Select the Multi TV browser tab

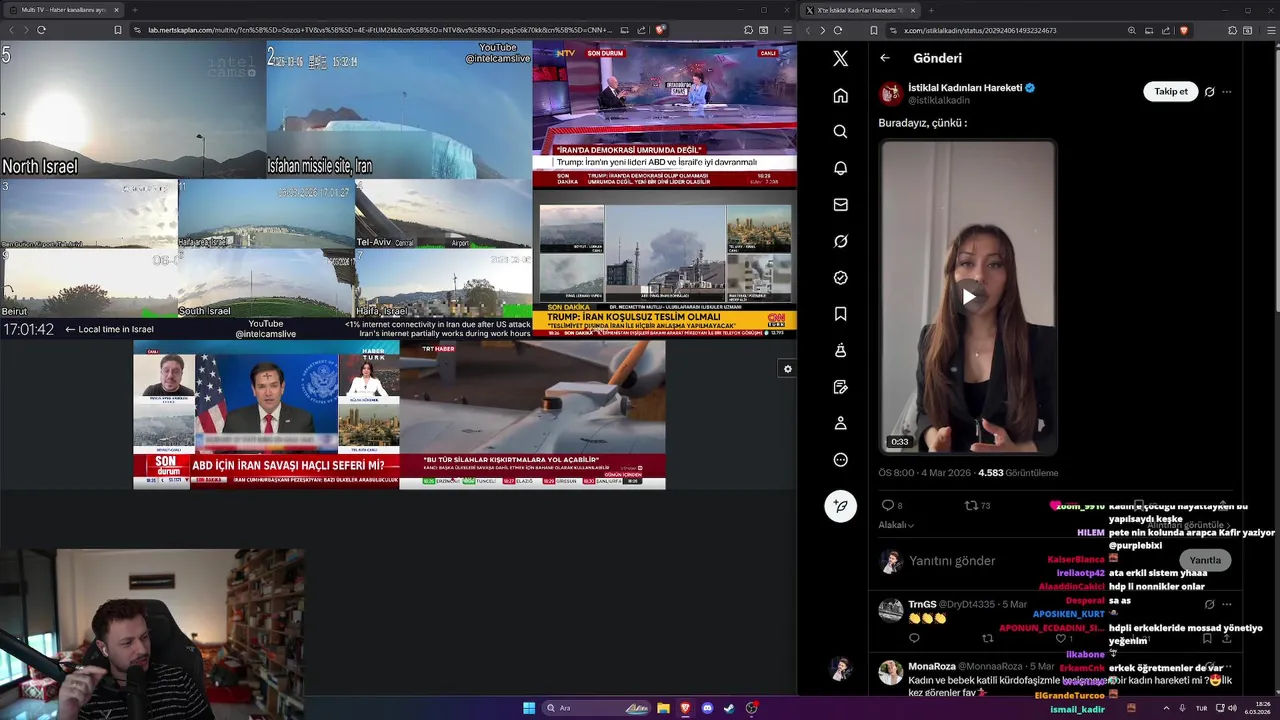click(x=64, y=10)
